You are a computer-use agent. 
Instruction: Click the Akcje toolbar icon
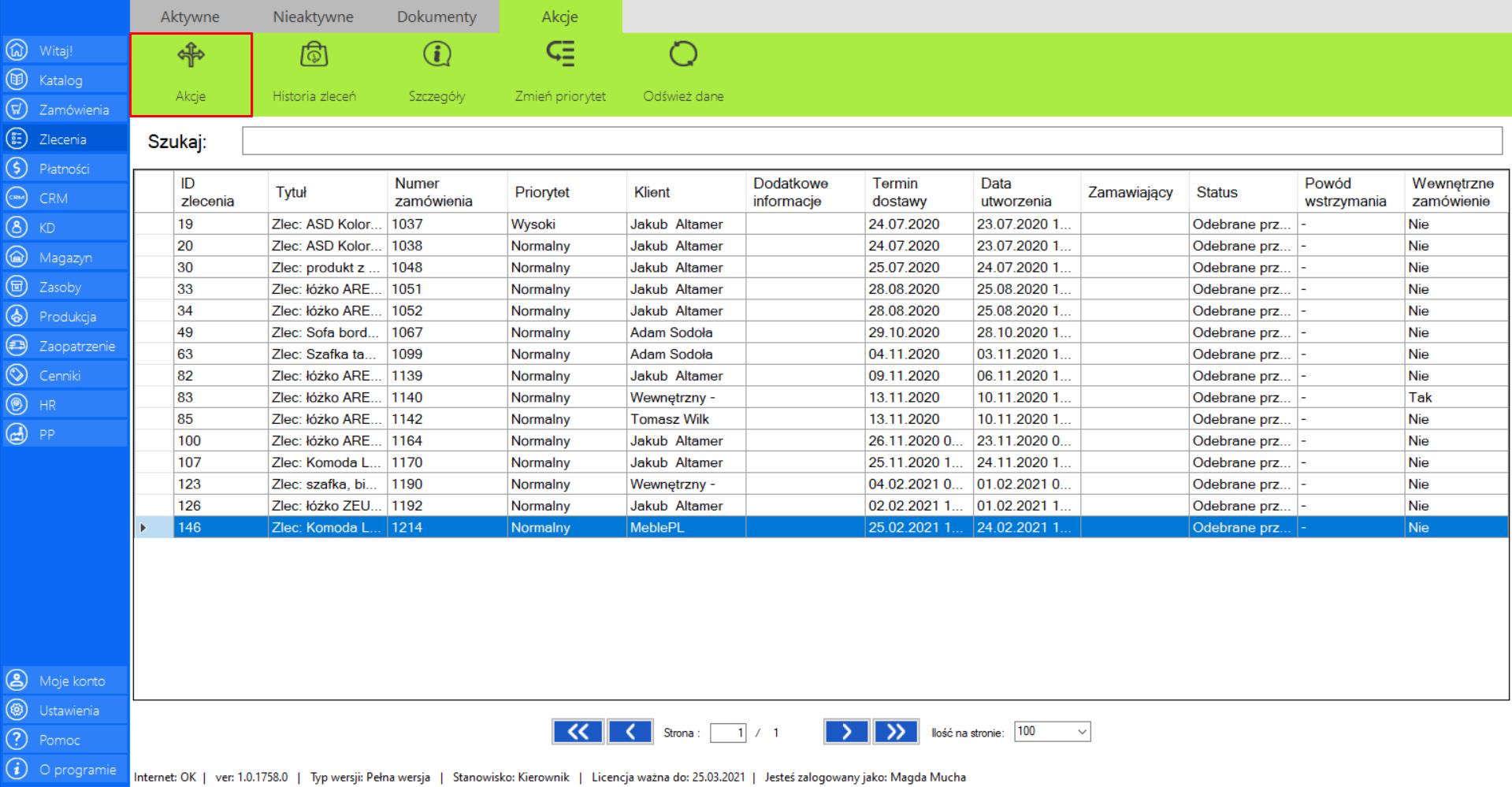(191, 55)
